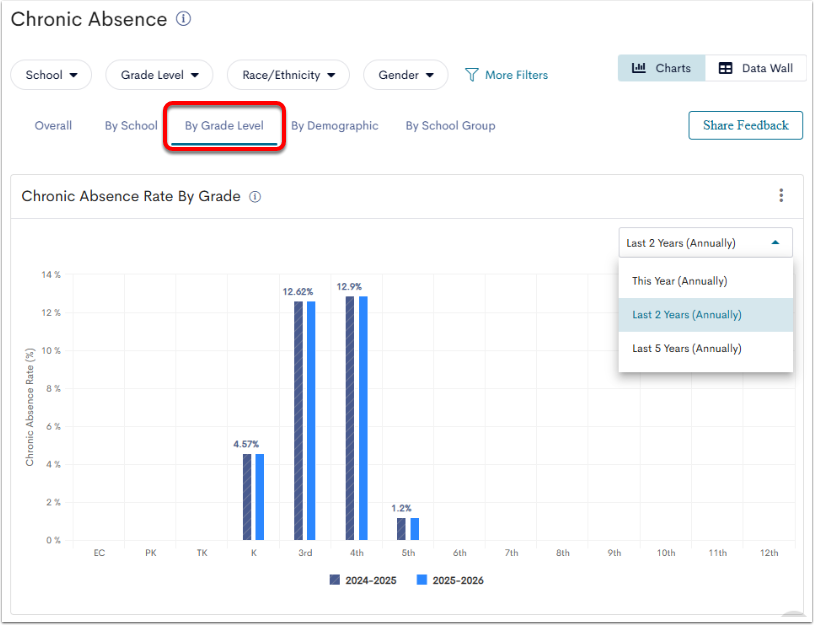
Task: Click the 12th grade axis label
Action: [769, 553]
